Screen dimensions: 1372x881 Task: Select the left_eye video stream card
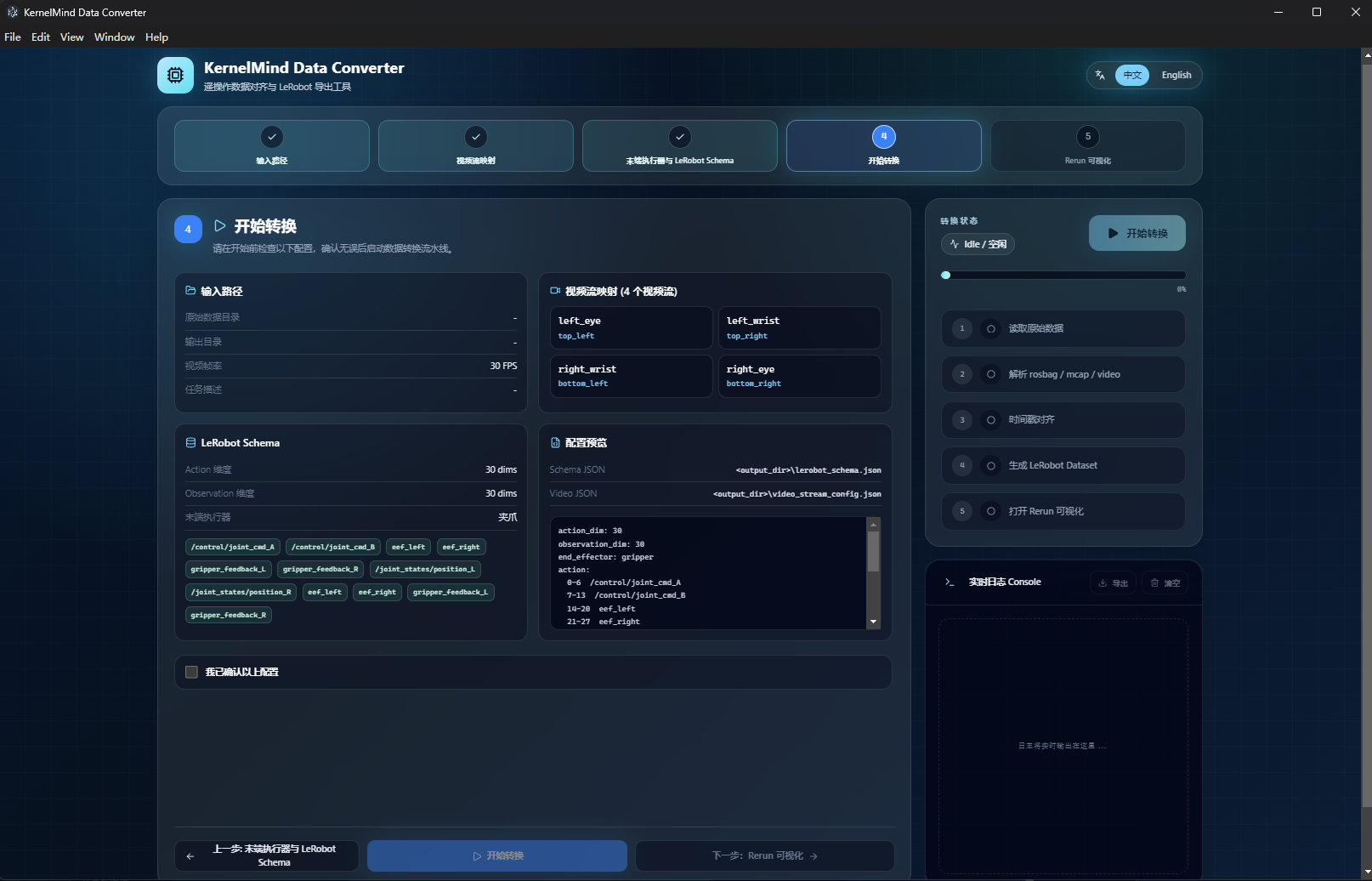coord(631,327)
